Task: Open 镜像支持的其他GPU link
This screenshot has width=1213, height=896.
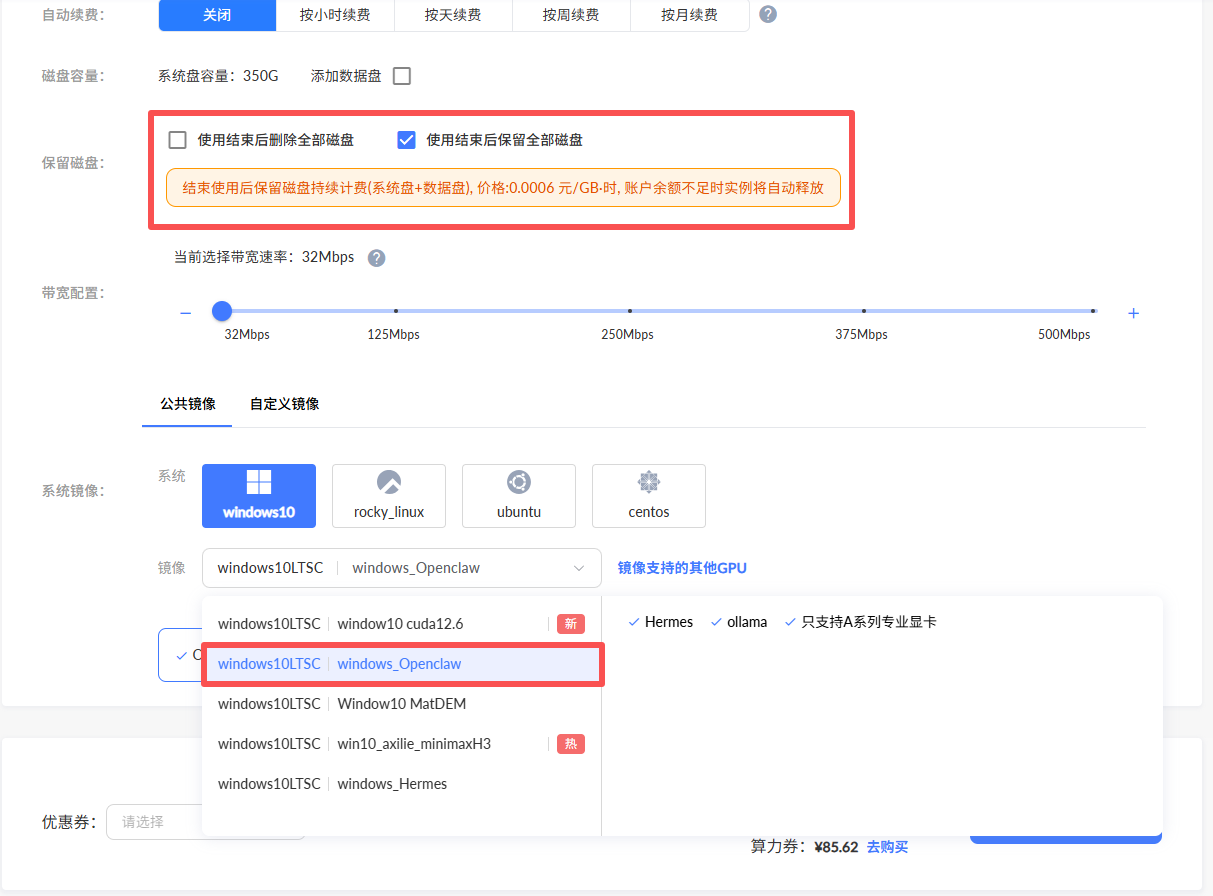Action: click(x=682, y=568)
